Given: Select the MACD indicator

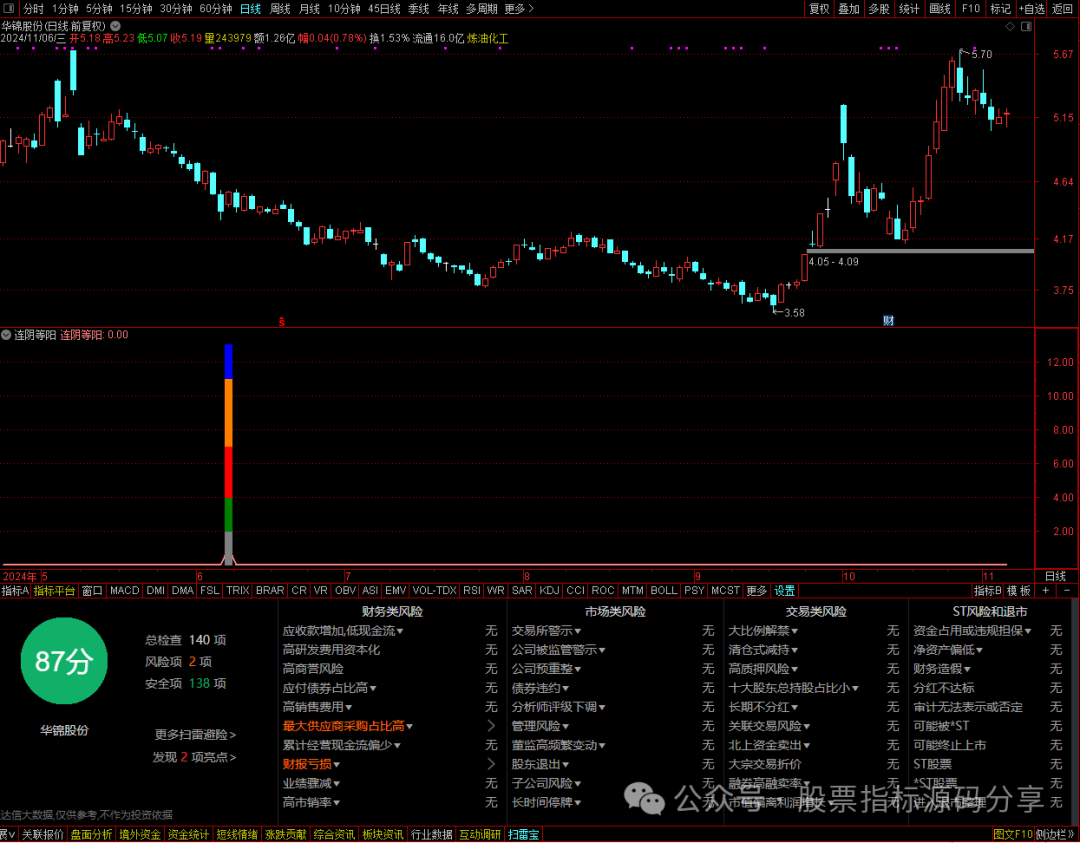Looking at the screenshot, I should pos(125,591).
